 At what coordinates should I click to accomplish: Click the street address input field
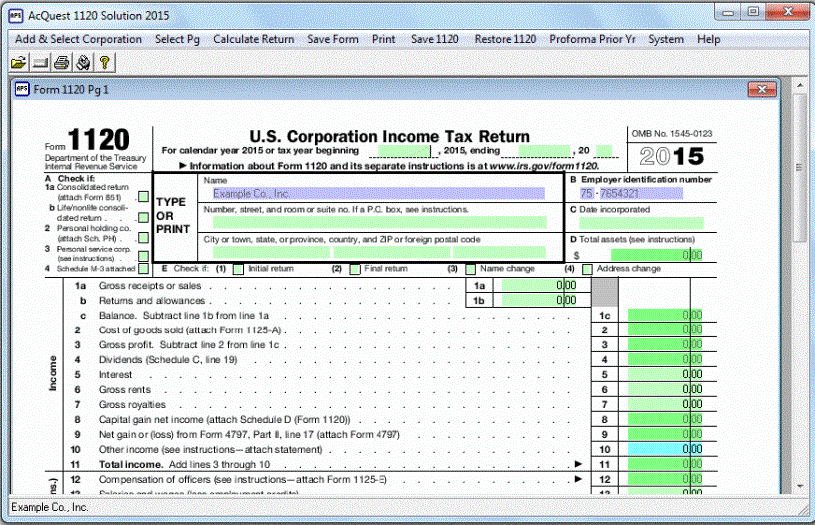coord(380,222)
